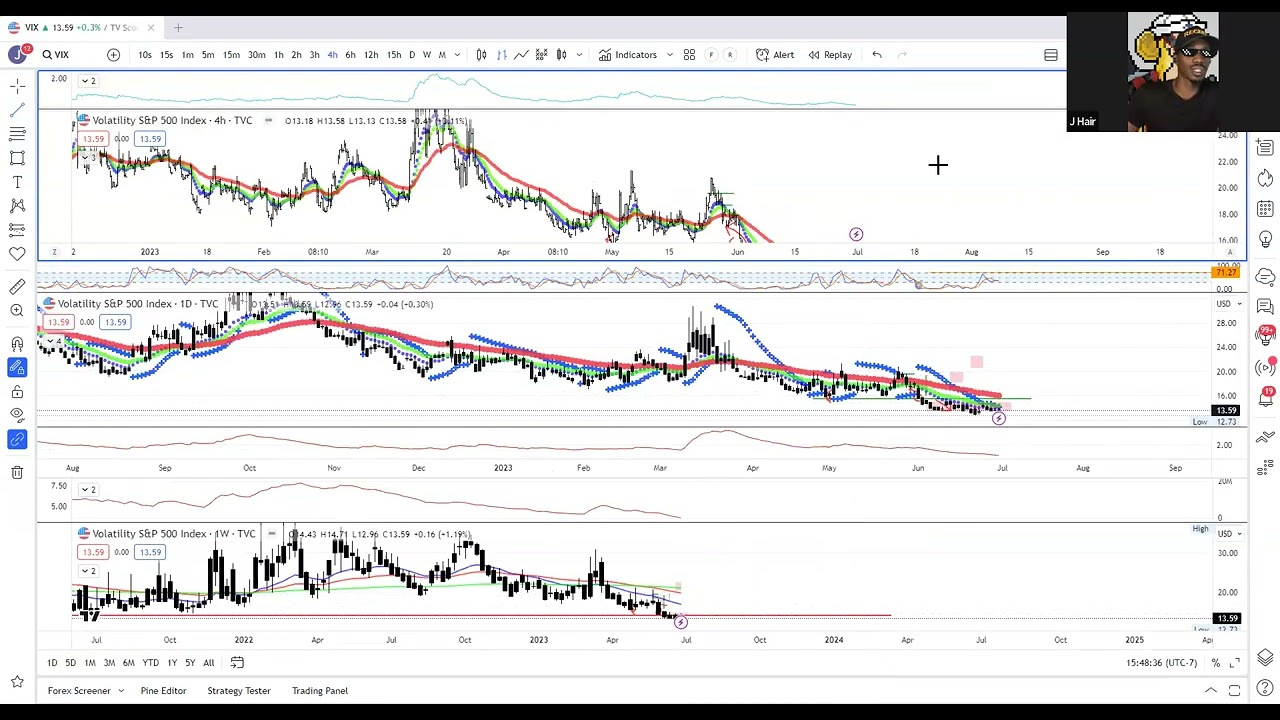Screen dimensions: 1280x720
Task: Select the text annotation tool
Action: tap(17, 182)
